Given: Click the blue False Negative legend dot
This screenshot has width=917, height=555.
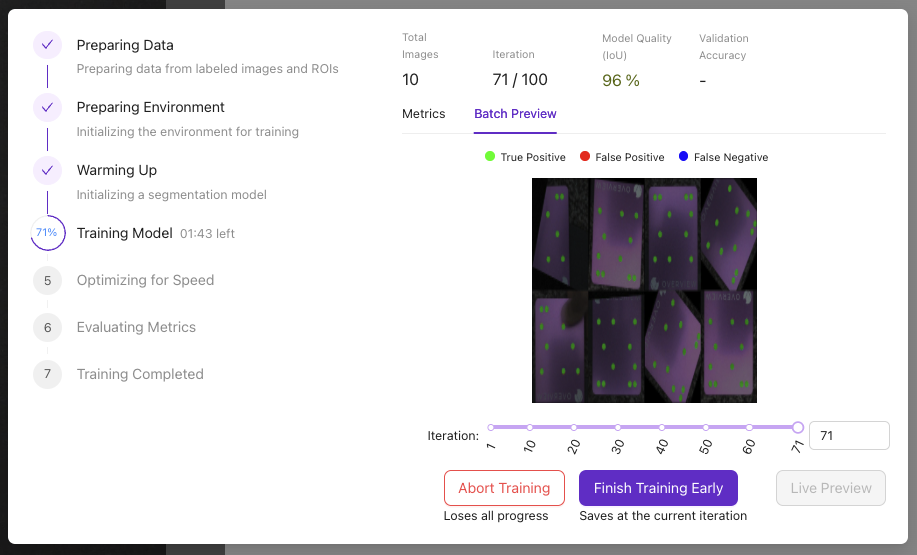Looking at the screenshot, I should (x=683, y=157).
